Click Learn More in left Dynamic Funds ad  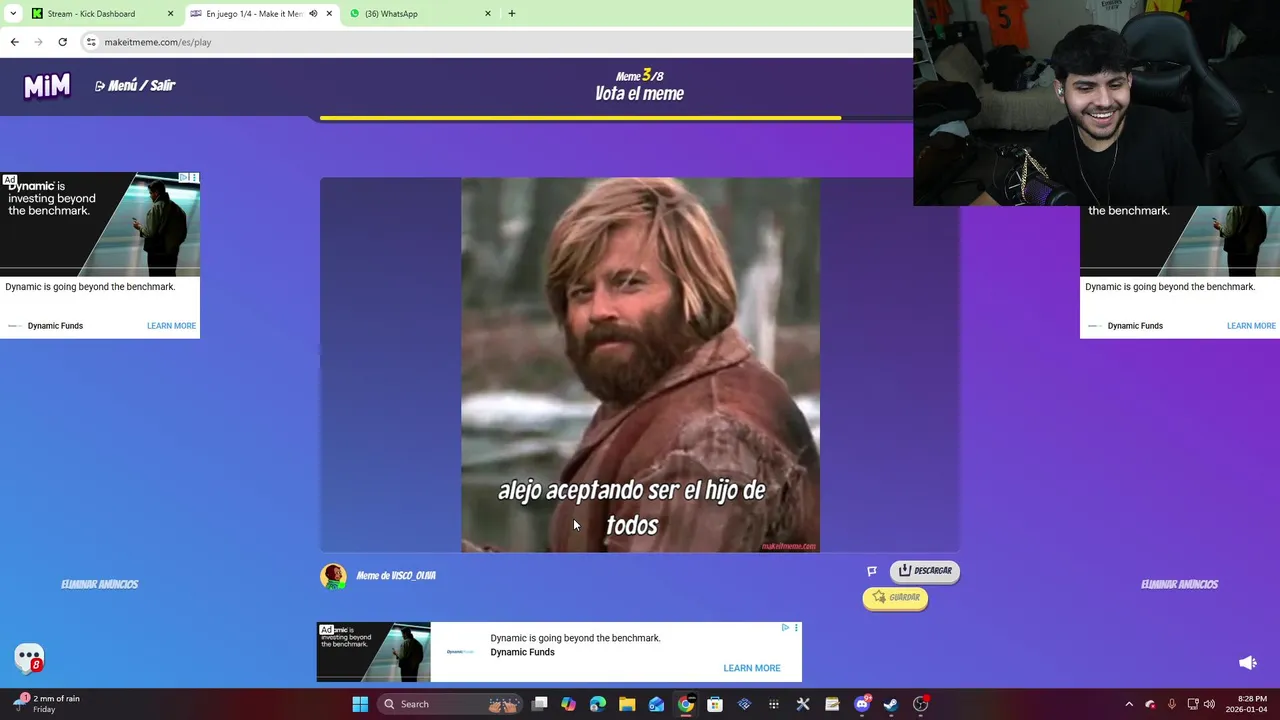[171, 326]
